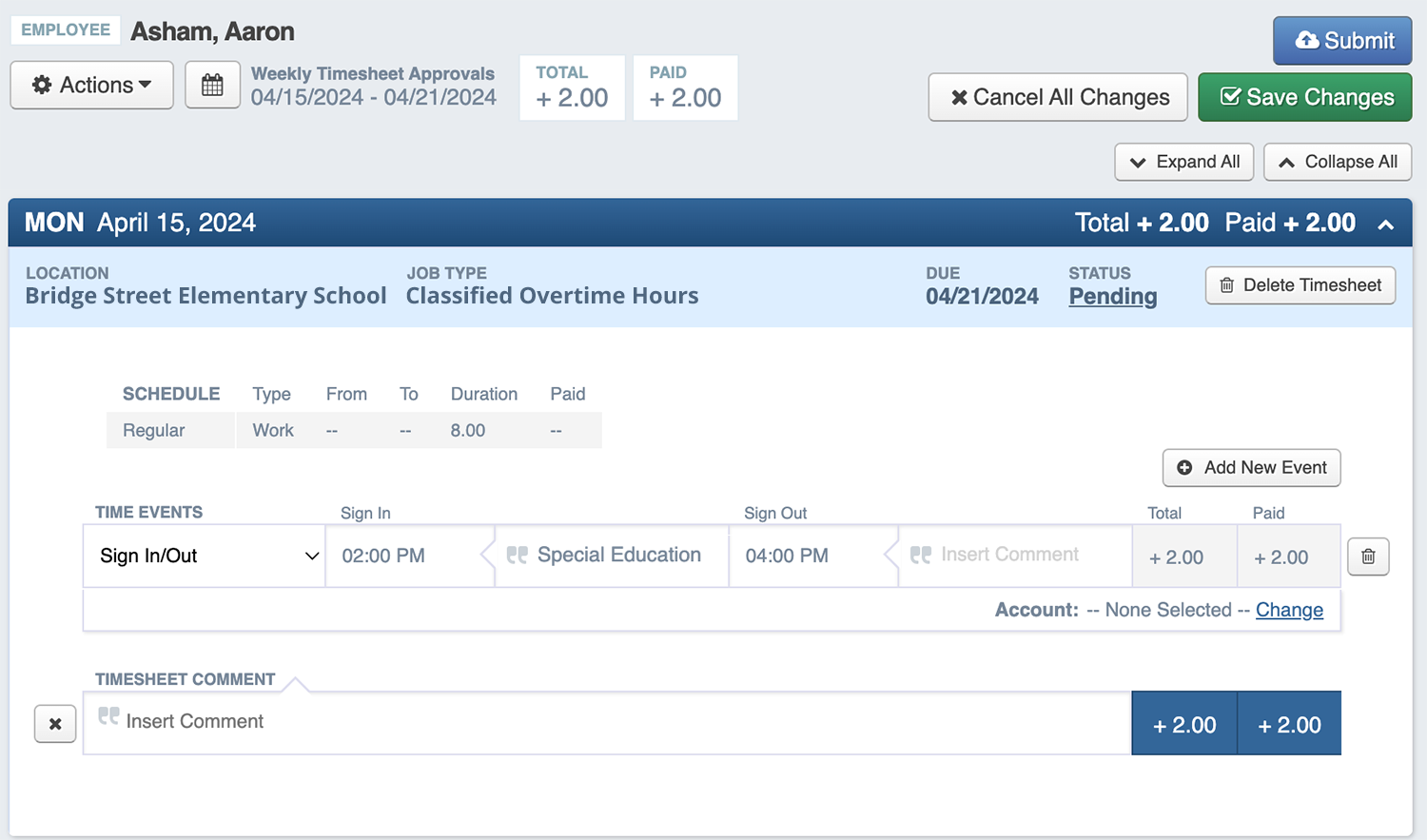This screenshot has width=1427, height=840.
Task: Remove the timesheet comment with the X button
Action: click(54, 723)
